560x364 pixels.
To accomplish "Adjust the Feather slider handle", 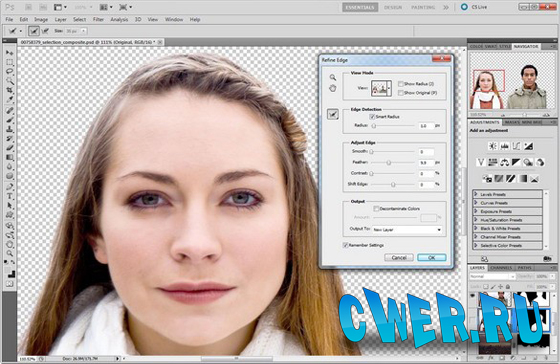I will click(389, 163).
